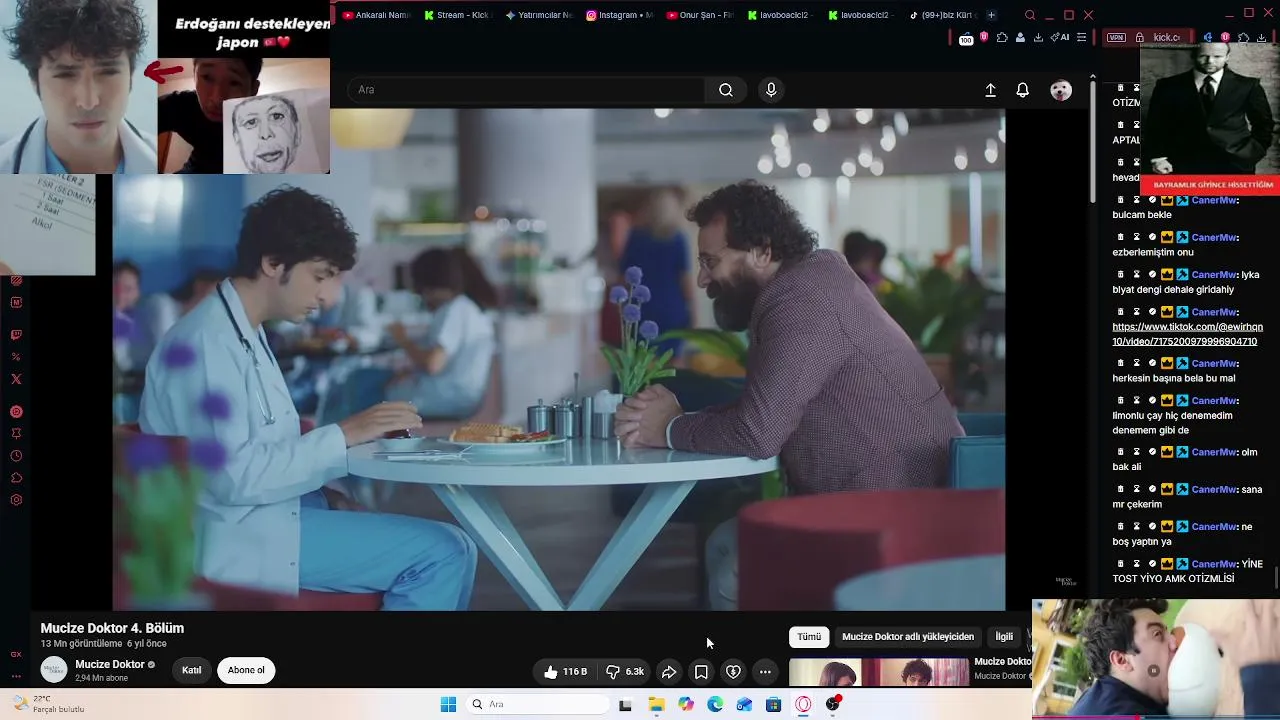Image resolution: width=1280 pixels, height=720 pixels.
Task: Like the Mucize Doktor video
Action: tap(565, 672)
